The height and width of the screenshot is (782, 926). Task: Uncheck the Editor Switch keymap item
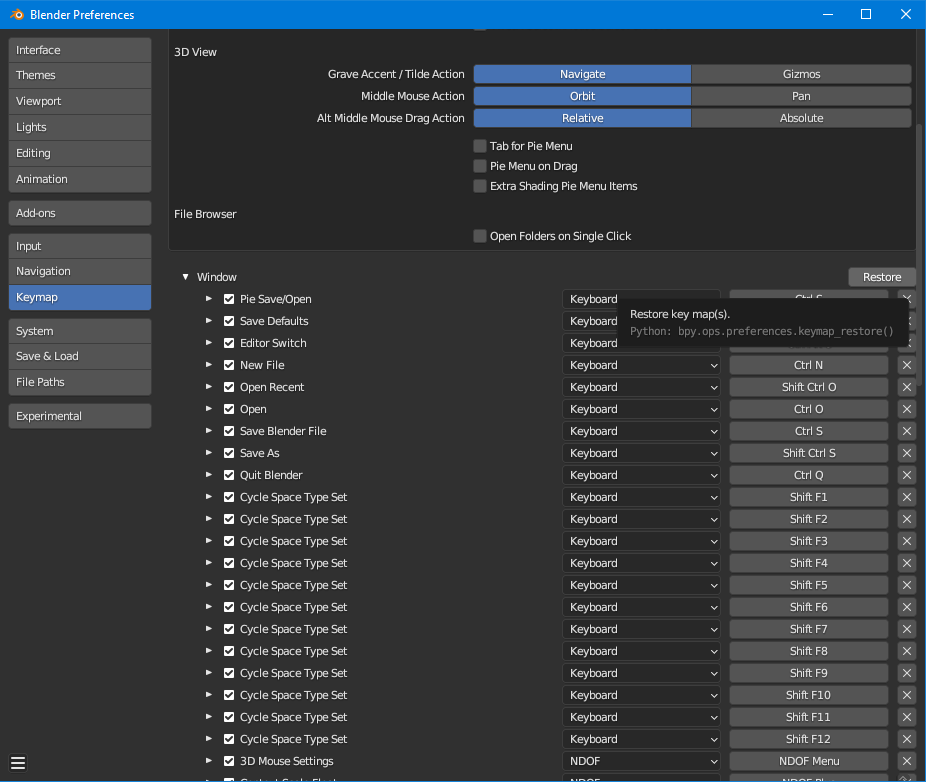click(x=229, y=343)
